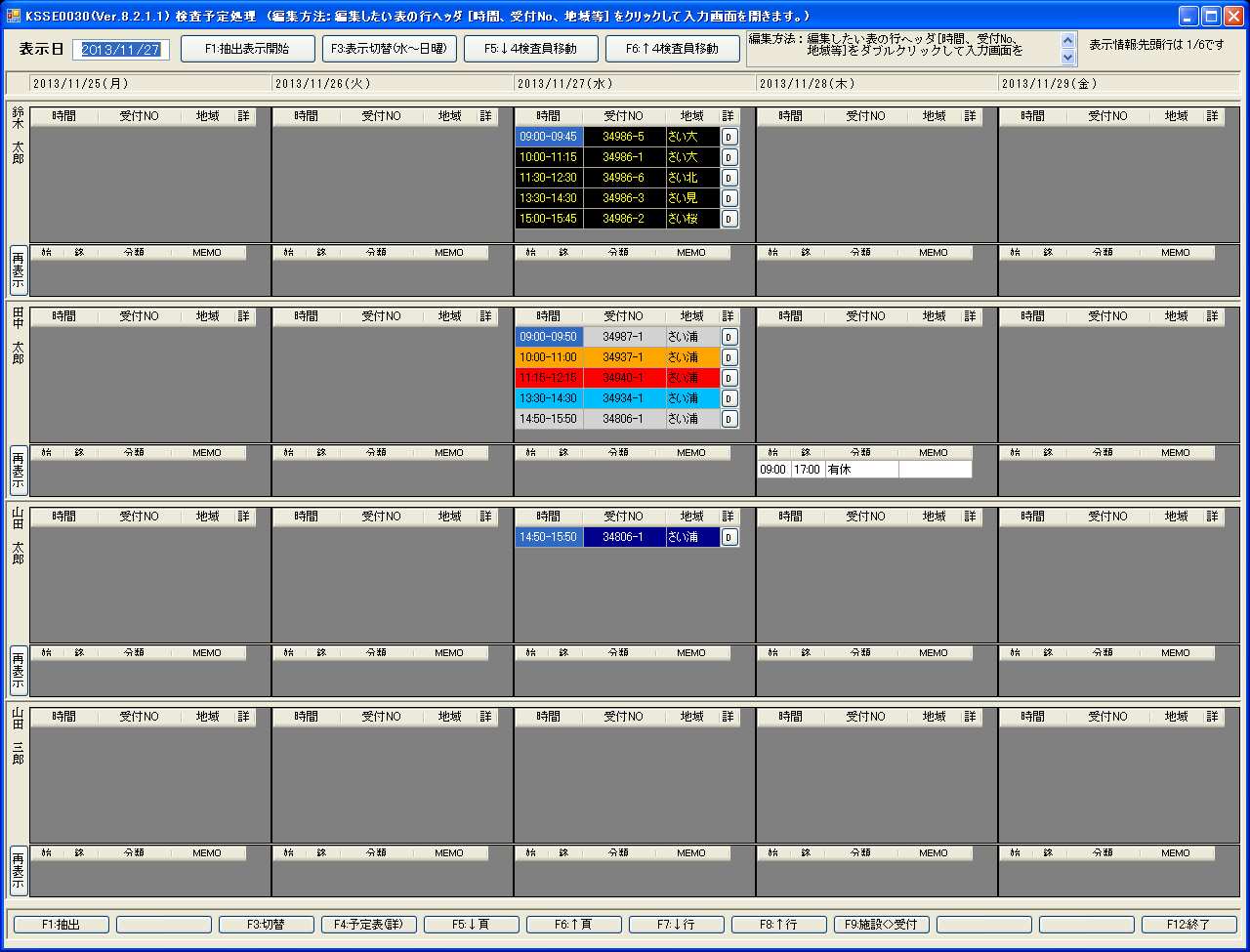Click the F5:↓4検査員移動 button
Screen dimensions: 1250x952
[x=531, y=49]
